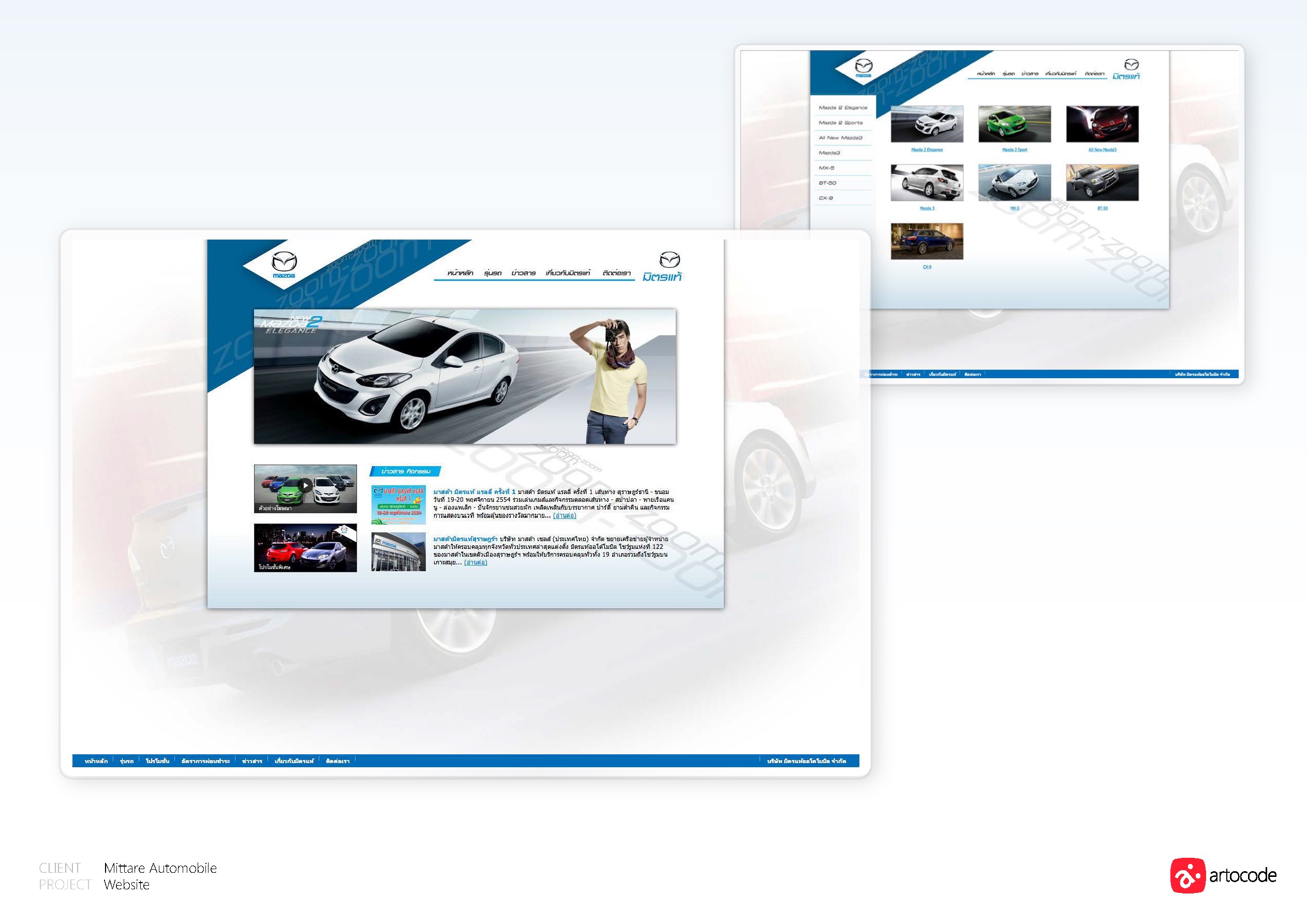The width and height of the screenshot is (1307, 924).
Task: Click the white Mazda 3 hatchback photo
Action: [927, 183]
